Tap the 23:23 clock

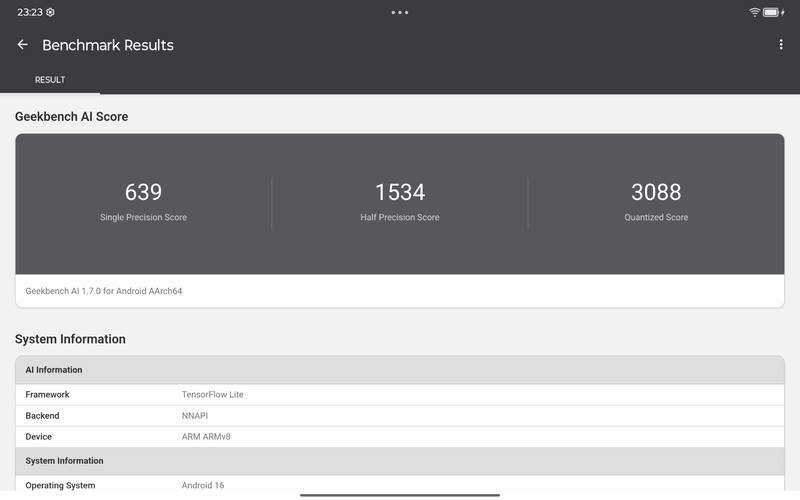pos(30,12)
